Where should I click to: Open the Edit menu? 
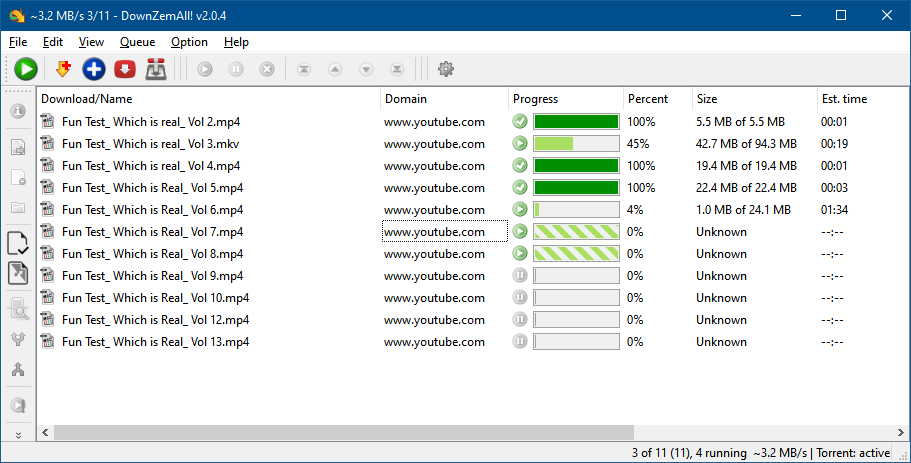coord(53,42)
